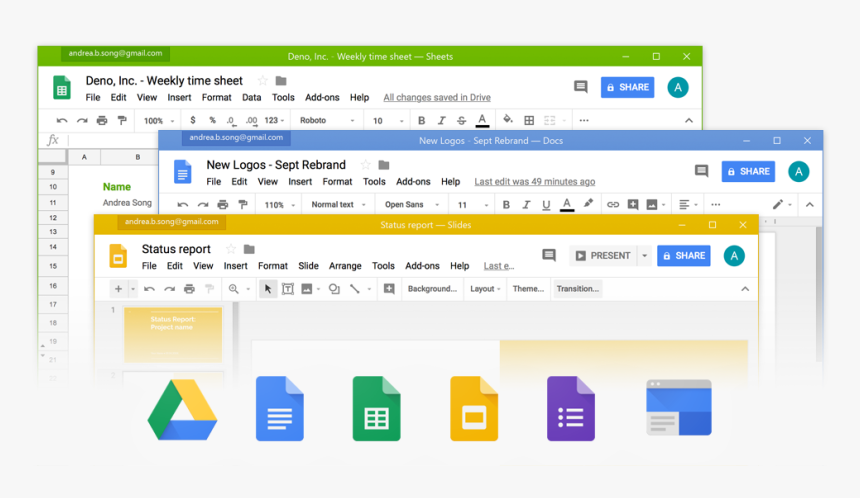The image size is (860, 498).
Task: Open fill color picker in Sheets
Action: [508, 120]
